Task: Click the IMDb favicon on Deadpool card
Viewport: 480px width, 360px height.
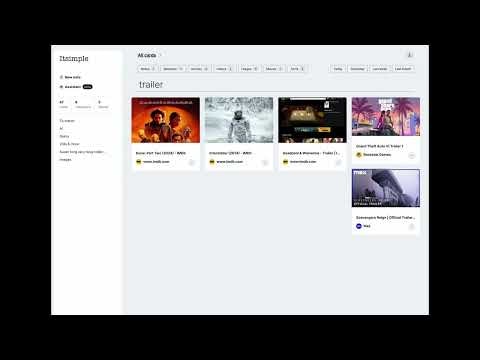Action: tap(285, 162)
